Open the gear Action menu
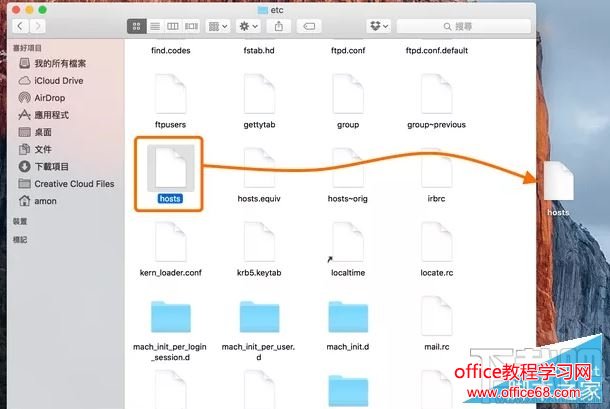 (x=248, y=26)
